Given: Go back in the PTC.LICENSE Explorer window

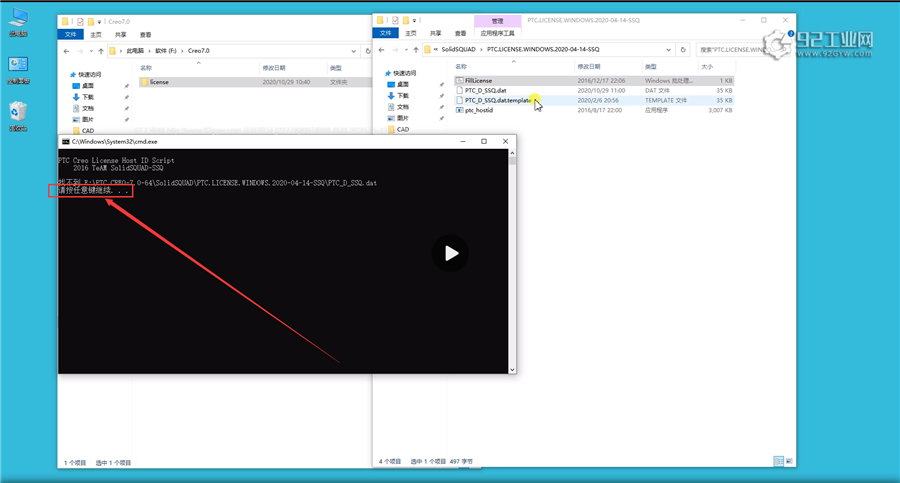Looking at the screenshot, I should (x=382, y=50).
